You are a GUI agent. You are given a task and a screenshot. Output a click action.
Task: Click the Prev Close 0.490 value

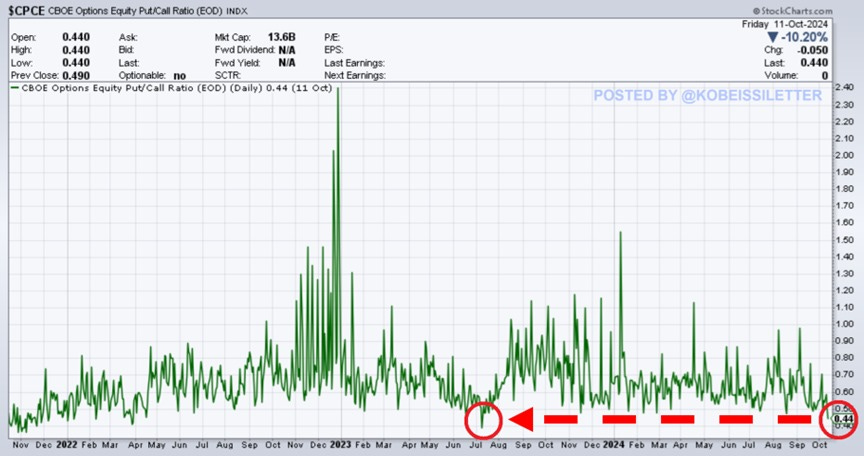pos(78,74)
